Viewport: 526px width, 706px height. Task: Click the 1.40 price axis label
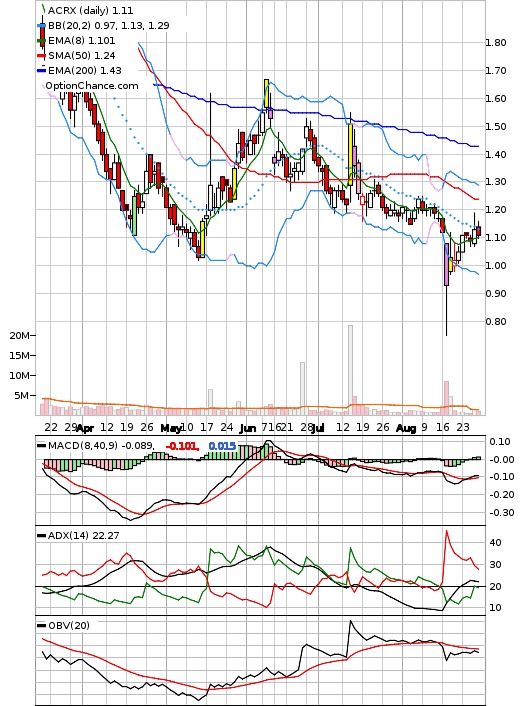[x=496, y=154]
